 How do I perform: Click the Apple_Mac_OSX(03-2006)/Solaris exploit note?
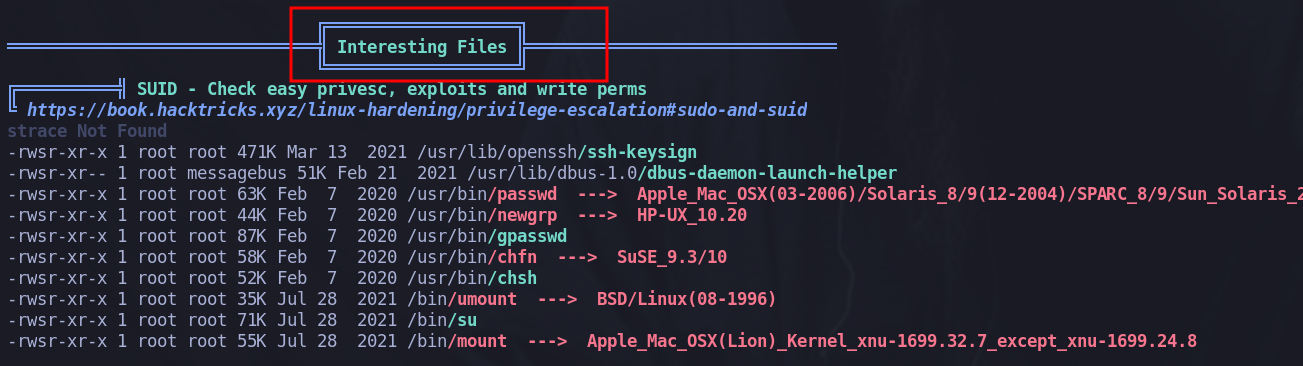(968, 194)
